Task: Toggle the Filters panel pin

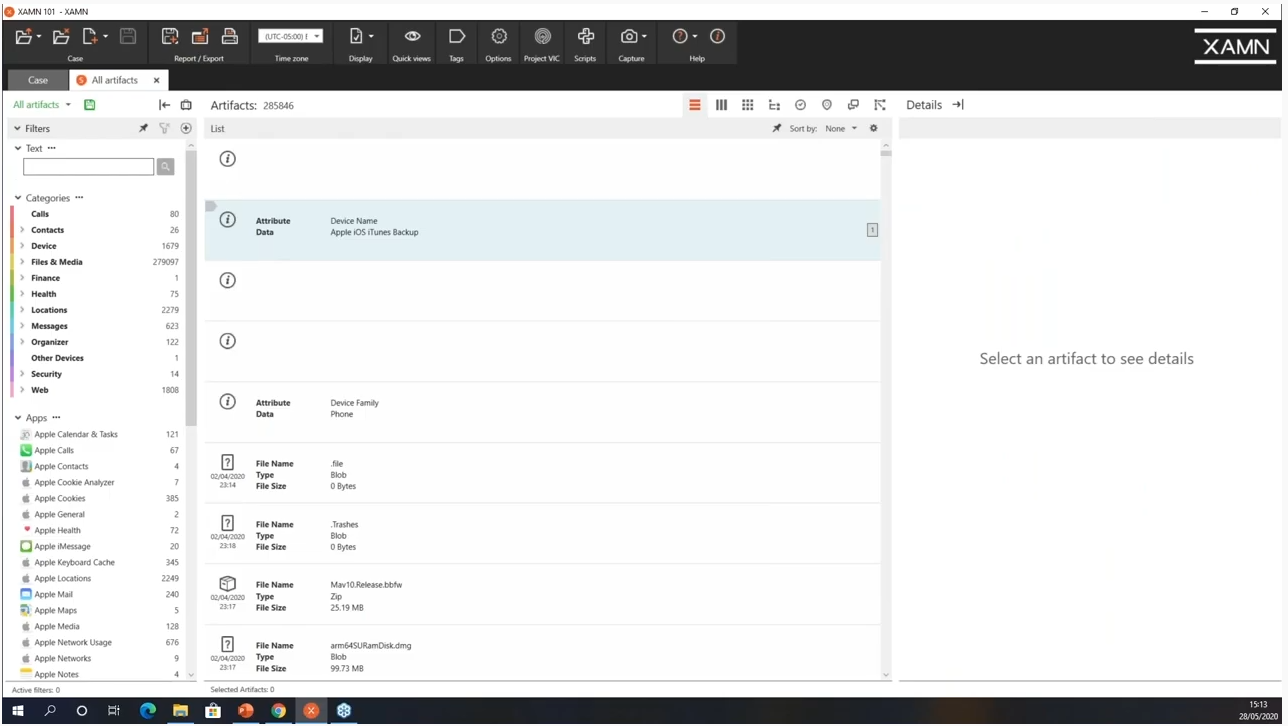Action: click(143, 129)
